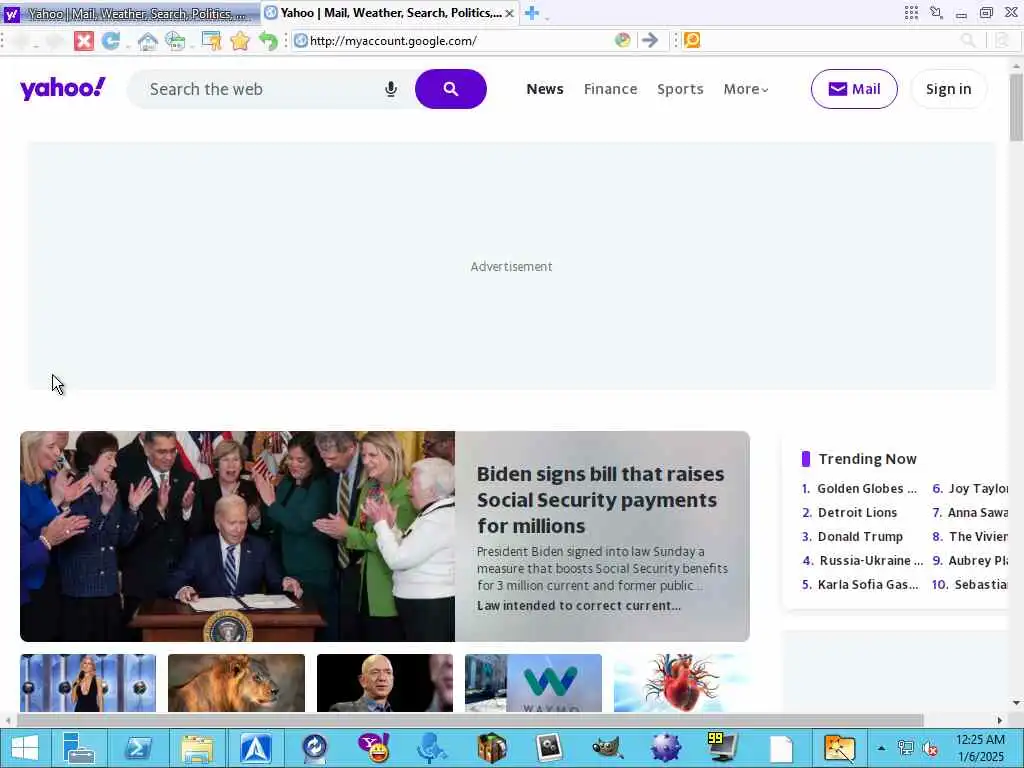Open the heart illustration thumbnail story
This screenshot has width=1024, height=768.
tap(682, 683)
